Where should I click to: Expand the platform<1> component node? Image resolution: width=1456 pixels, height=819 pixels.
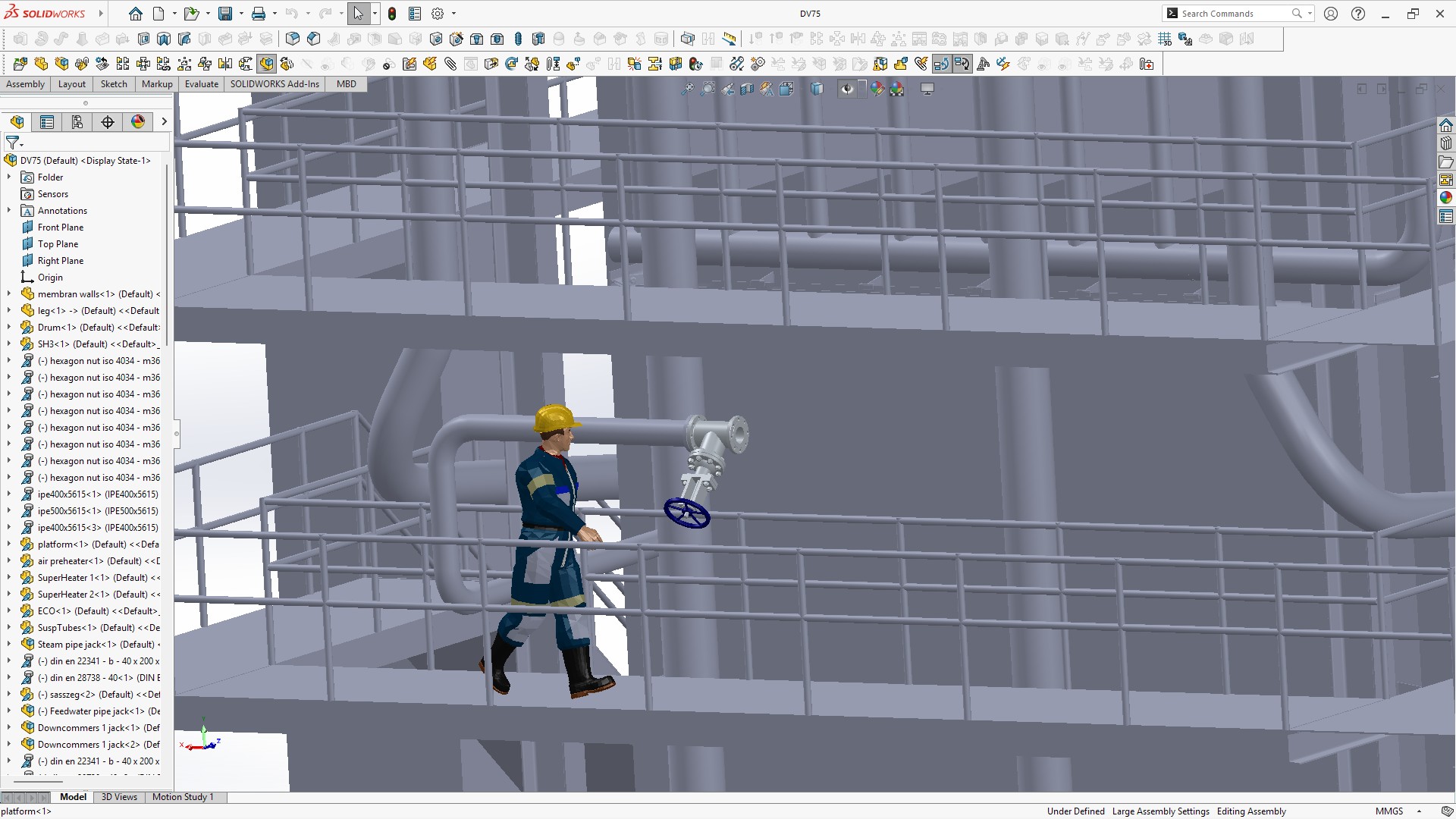coord(9,544)
